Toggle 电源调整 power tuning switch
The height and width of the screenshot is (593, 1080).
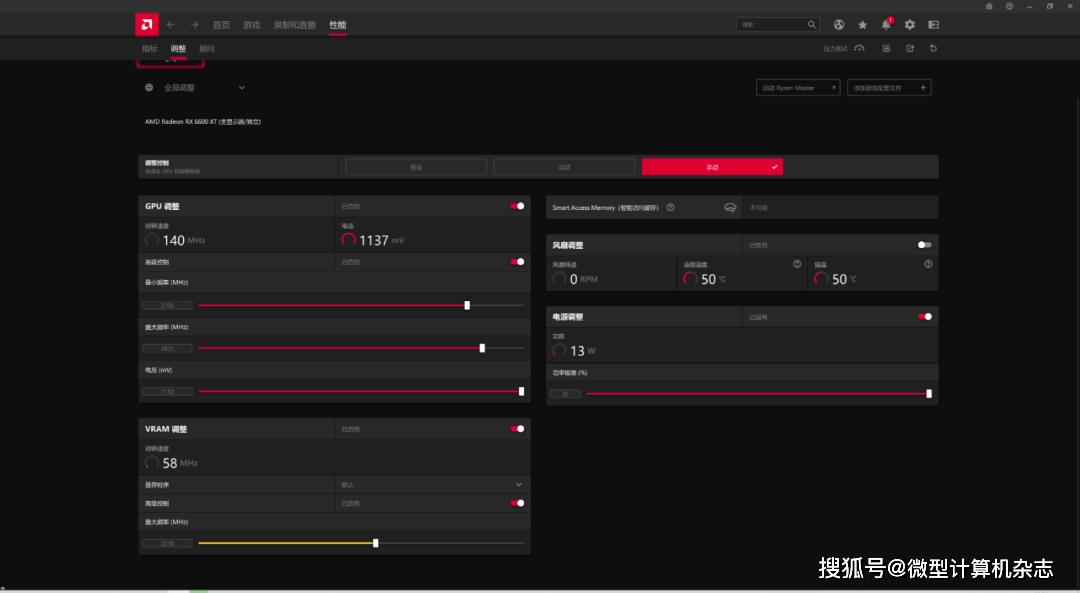coord(924,317)
